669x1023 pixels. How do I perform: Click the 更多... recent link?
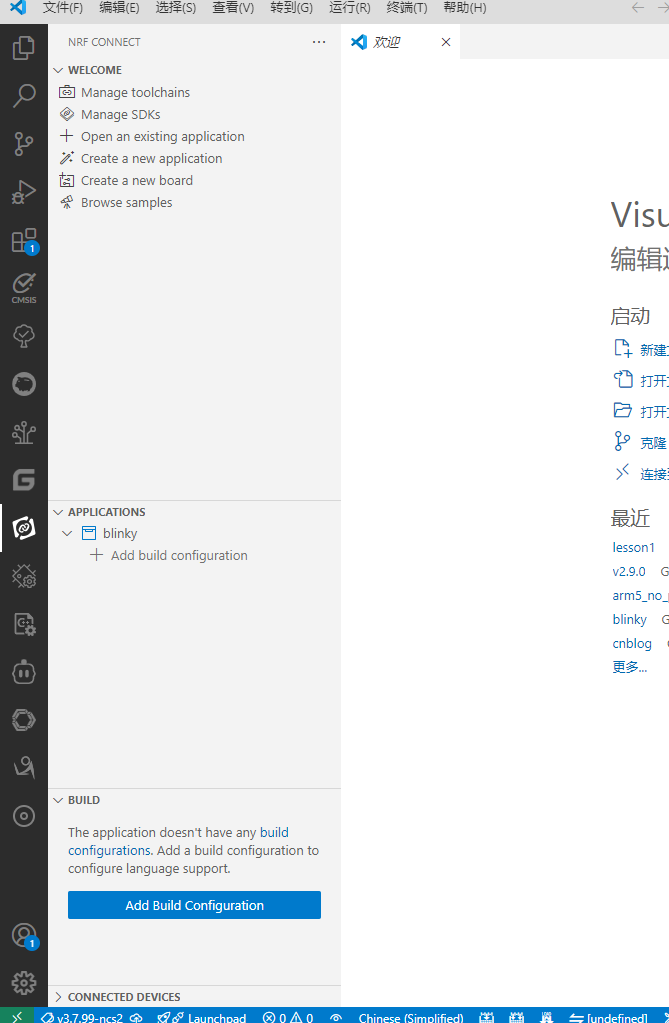click(x=629, y=667)
